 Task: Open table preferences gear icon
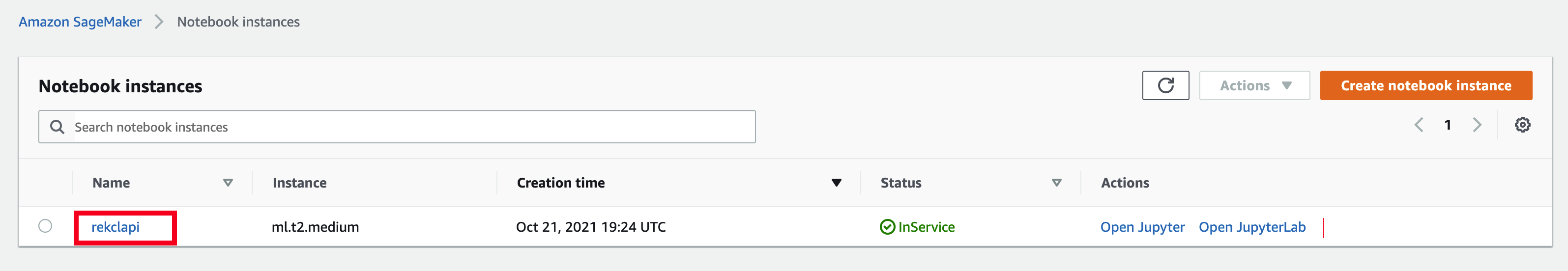pos(1522,125)
